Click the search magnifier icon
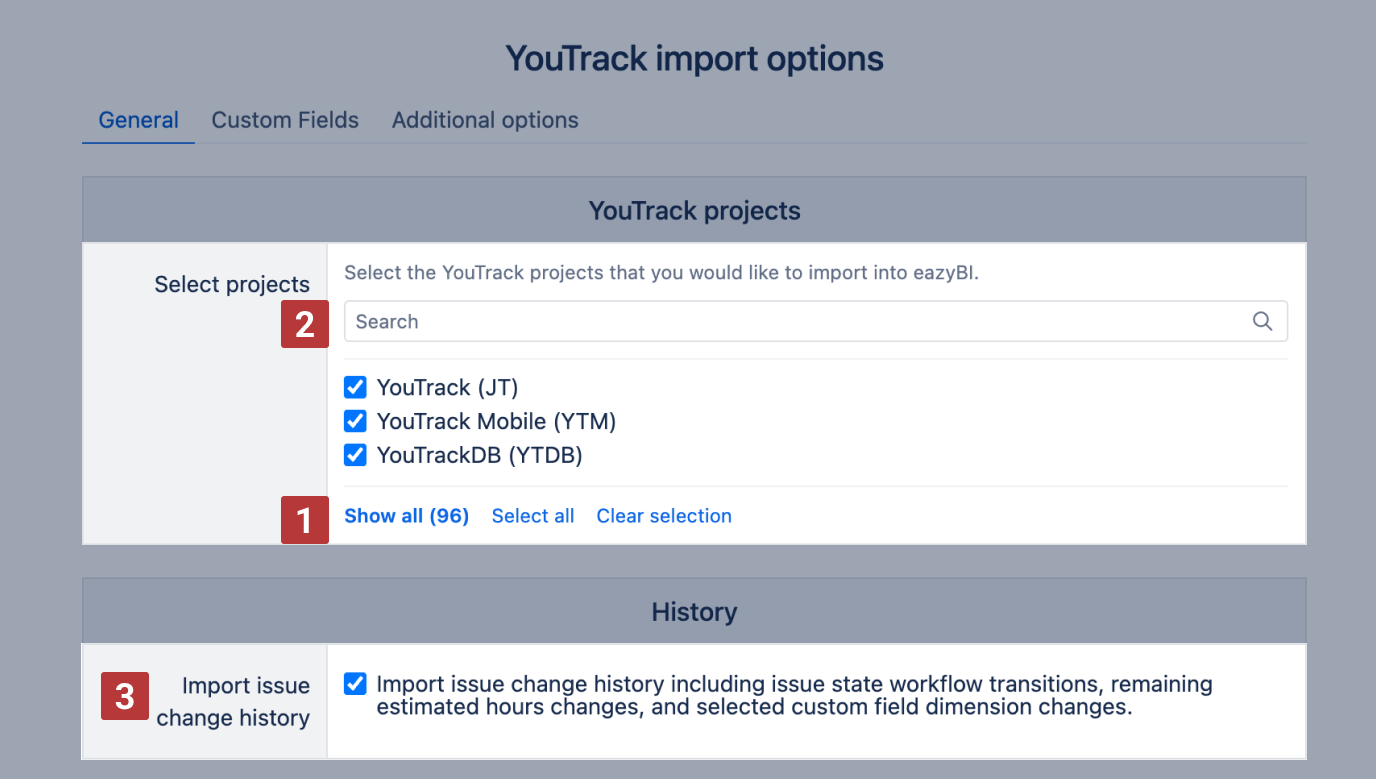Image resolution: width=1376 pixels, height=779 pixels. pos(1262,321)
